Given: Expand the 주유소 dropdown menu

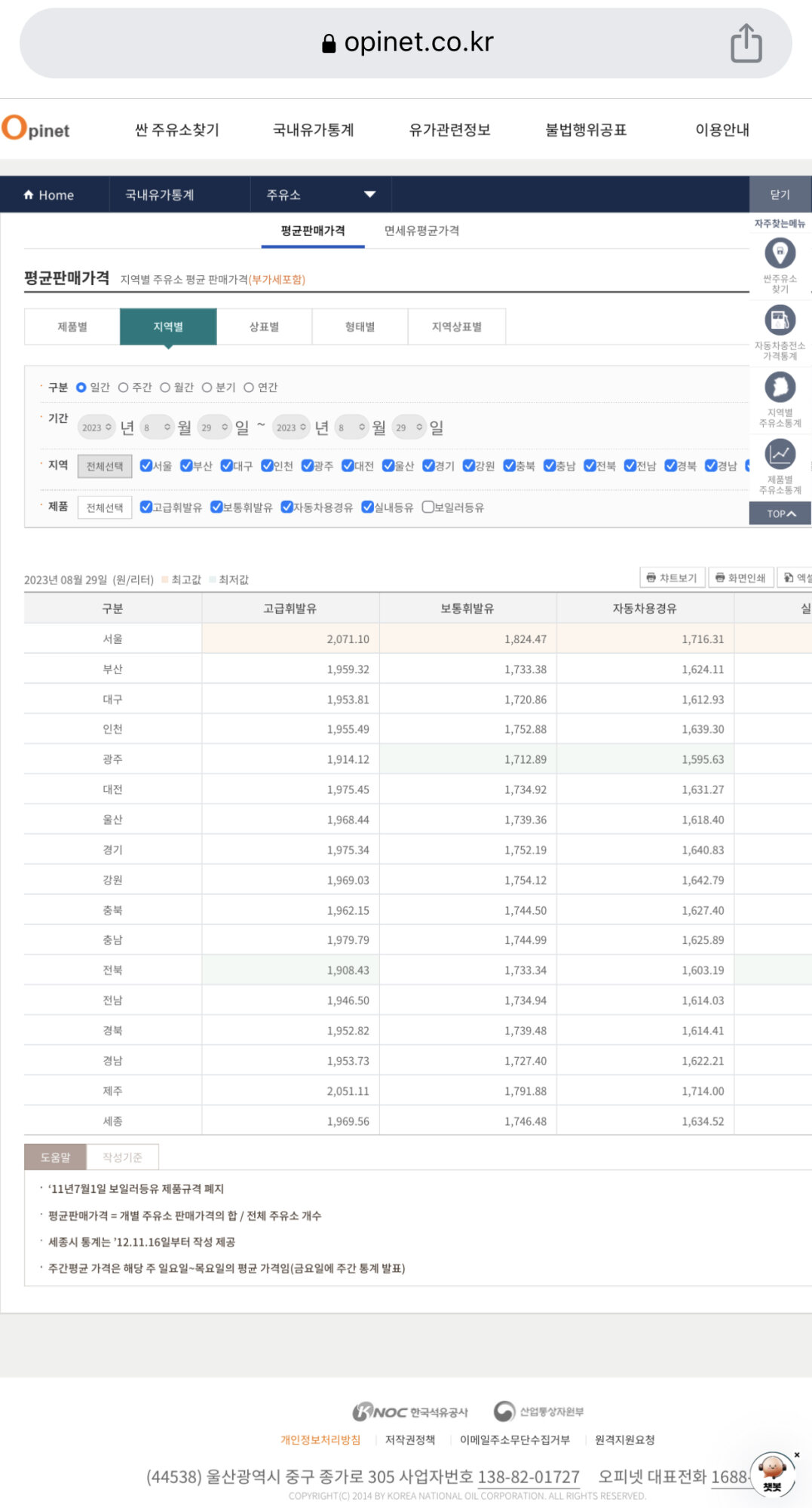Looking at the screenshot, I should (320, 195).
